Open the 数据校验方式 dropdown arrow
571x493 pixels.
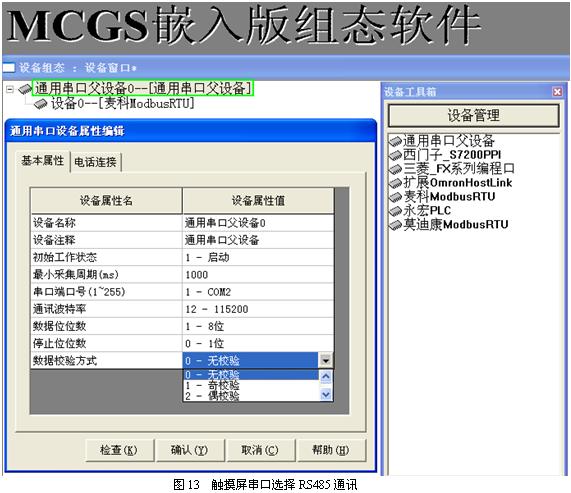tap(326, 360)
